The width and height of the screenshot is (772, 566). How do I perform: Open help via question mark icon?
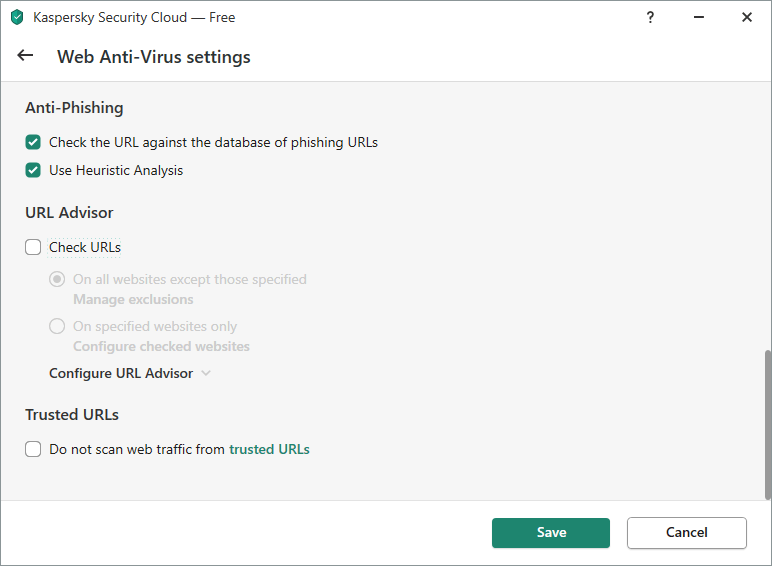tap(650, 17)
